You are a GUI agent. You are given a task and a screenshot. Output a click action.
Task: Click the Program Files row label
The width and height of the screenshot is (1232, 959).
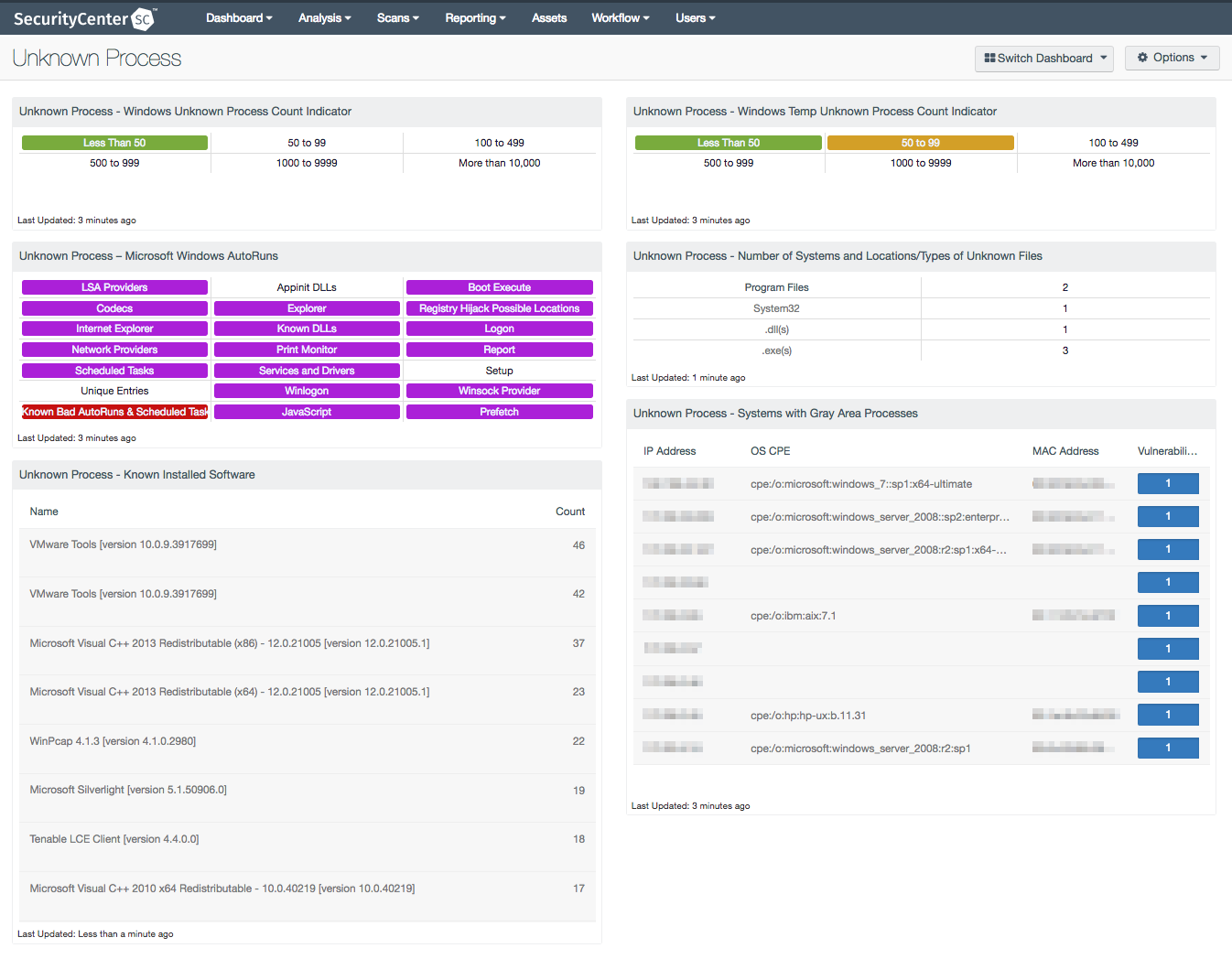click(x=776, y=287)
